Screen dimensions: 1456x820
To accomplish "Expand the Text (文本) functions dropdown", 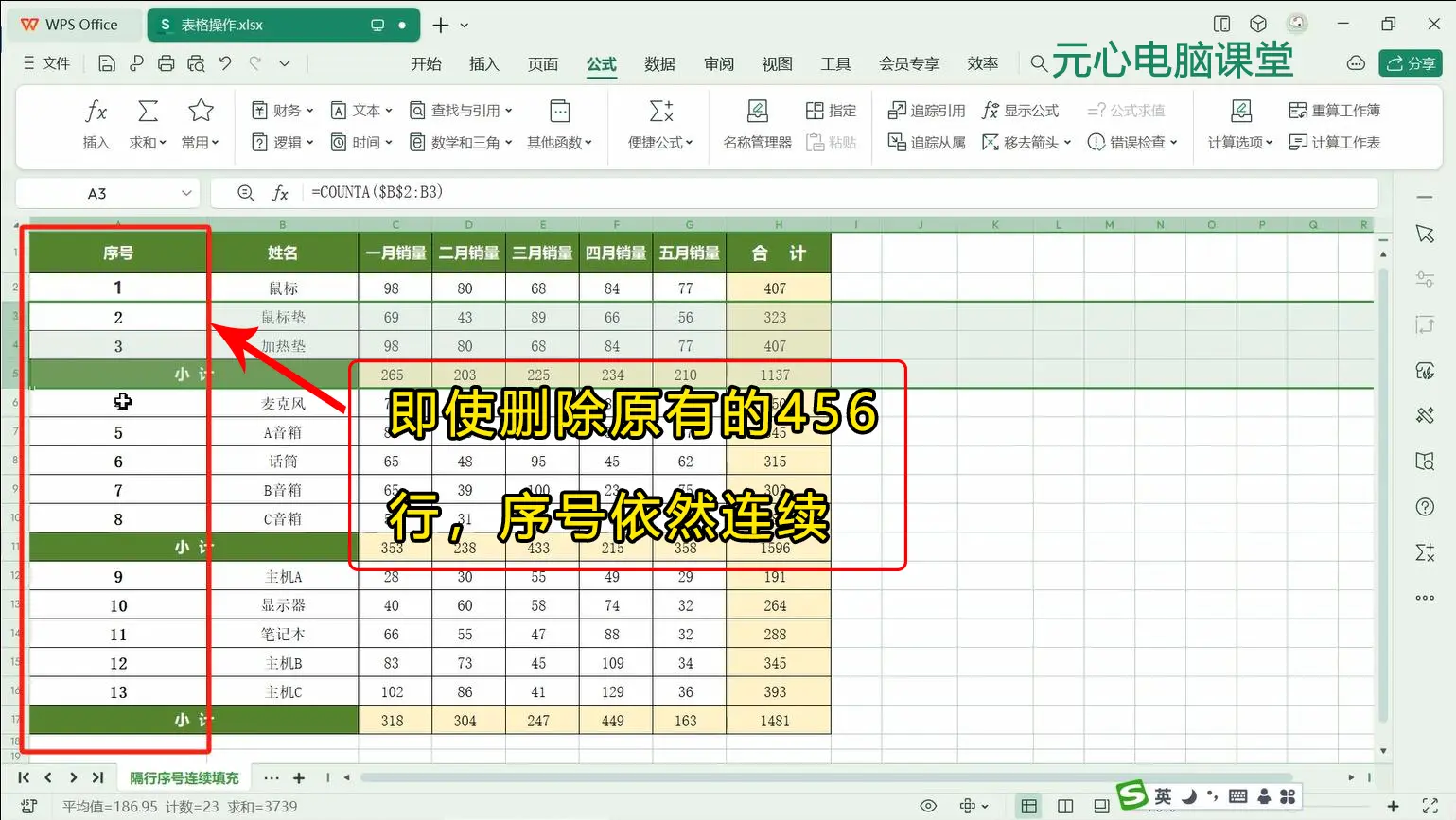I will tap(361, 111).
